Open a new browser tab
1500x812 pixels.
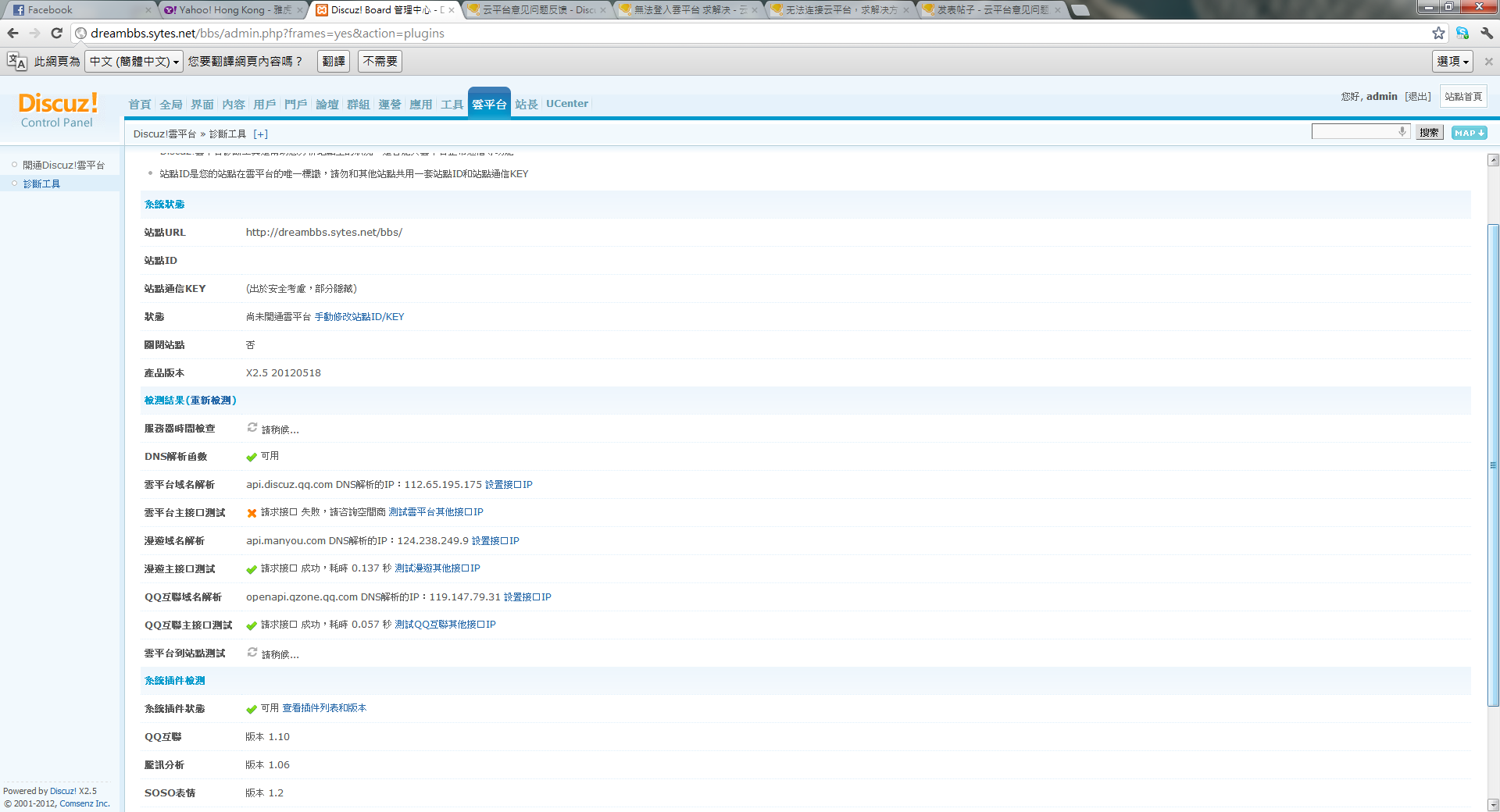coord(1080,10)
